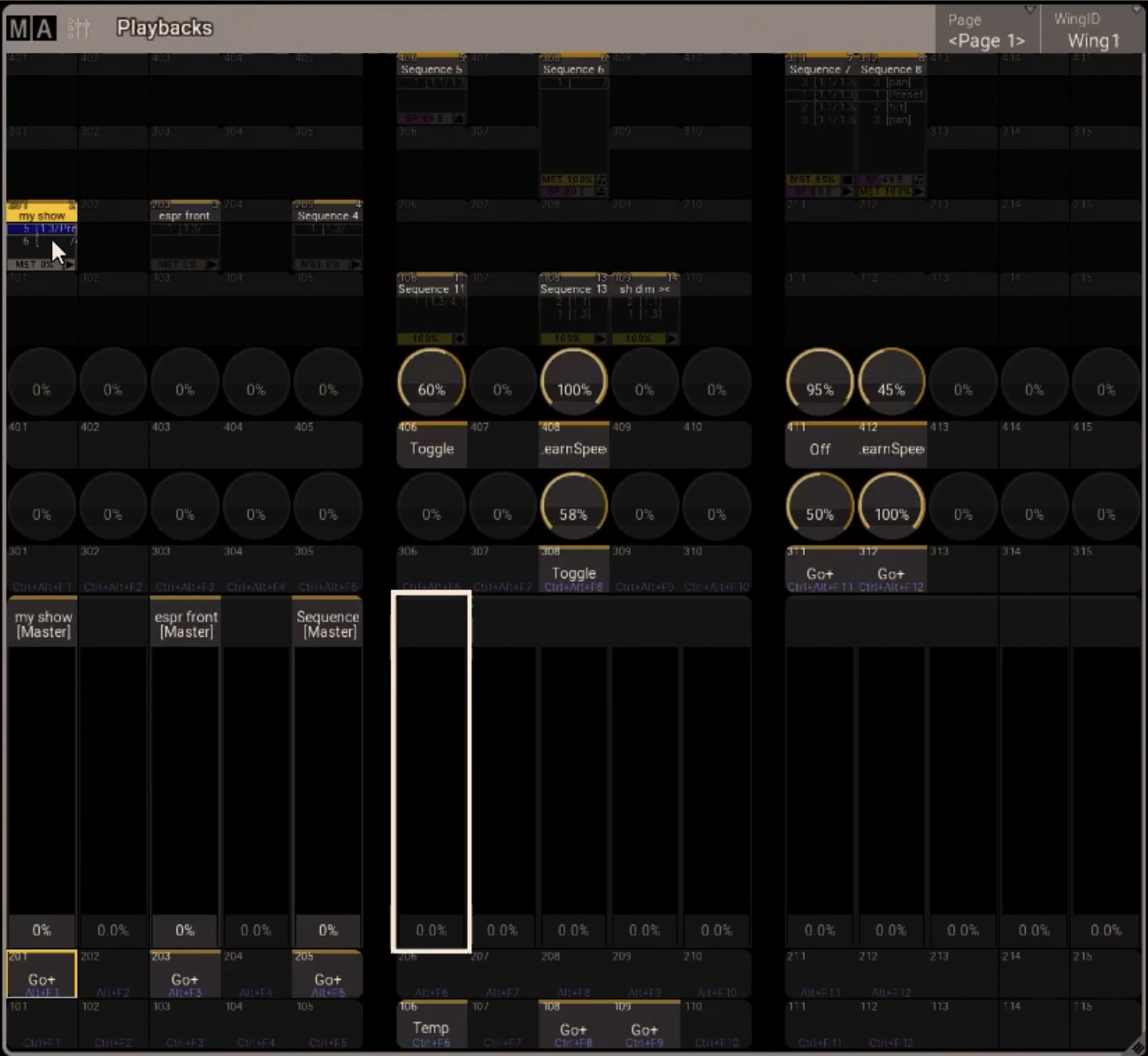Viewport: 1148px width, 1056px height.
Task: Click the play arrow on Sequence 11 tile
Action: click(459, 339)
